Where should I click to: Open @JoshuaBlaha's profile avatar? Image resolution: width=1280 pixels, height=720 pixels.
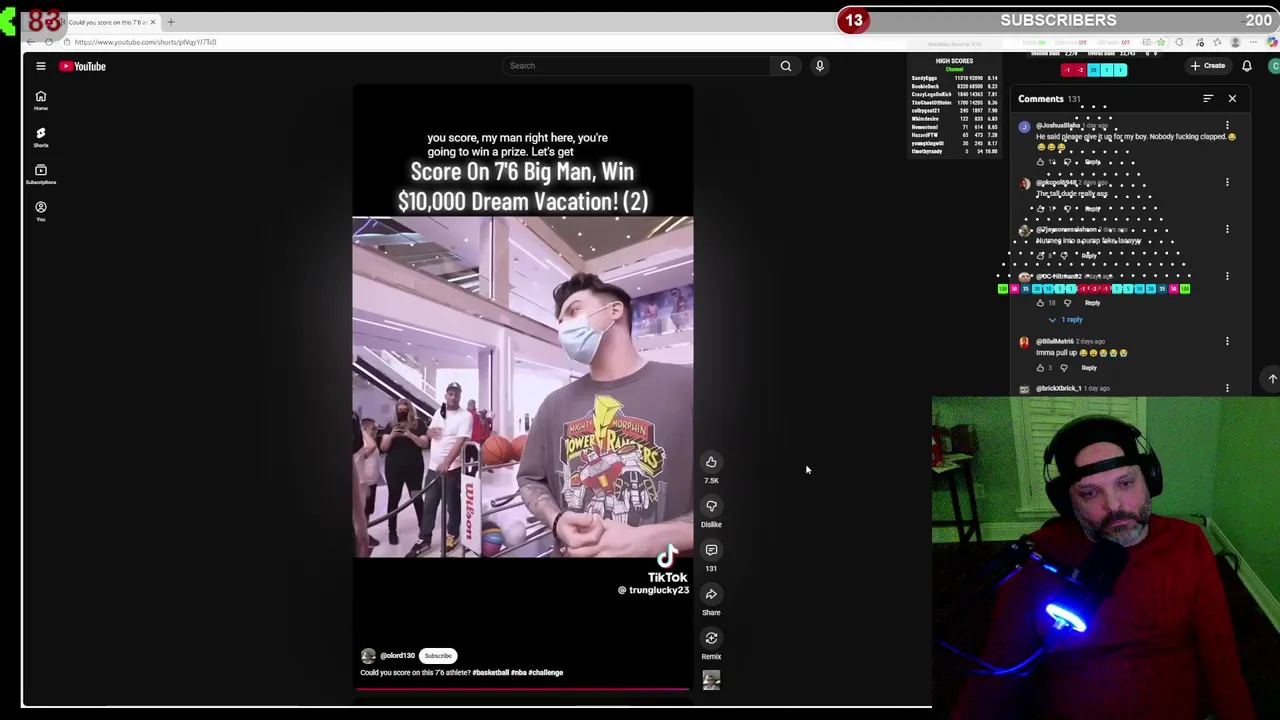[1024, 127]
